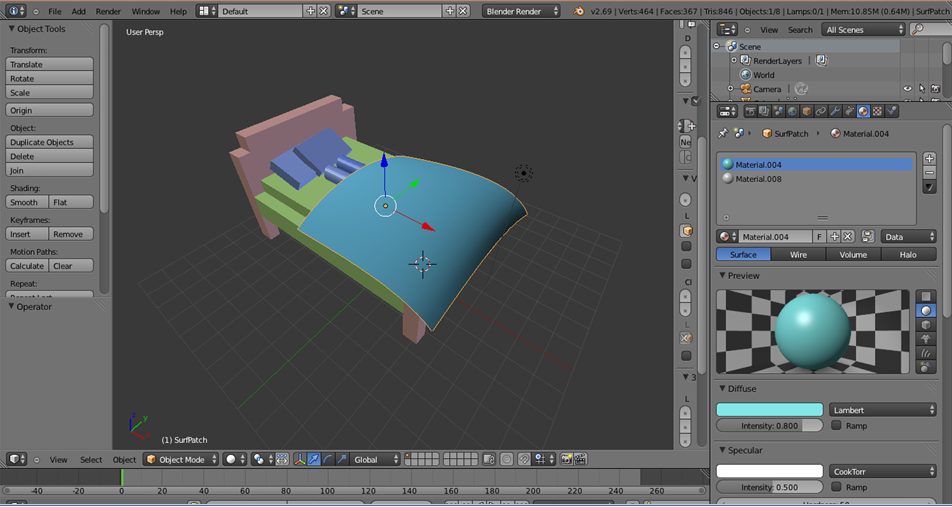952x507 pixels.
Task: Open World properties globe icon
Action: [792, 112]
